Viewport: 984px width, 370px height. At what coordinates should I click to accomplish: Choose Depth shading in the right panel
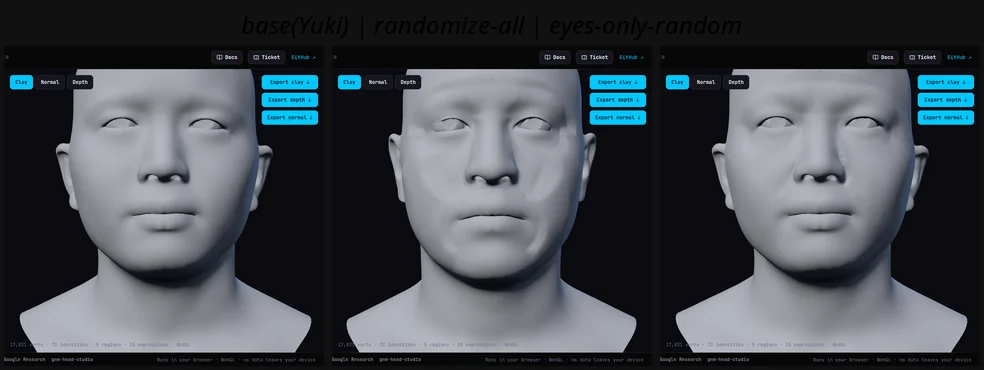(737, 82)
